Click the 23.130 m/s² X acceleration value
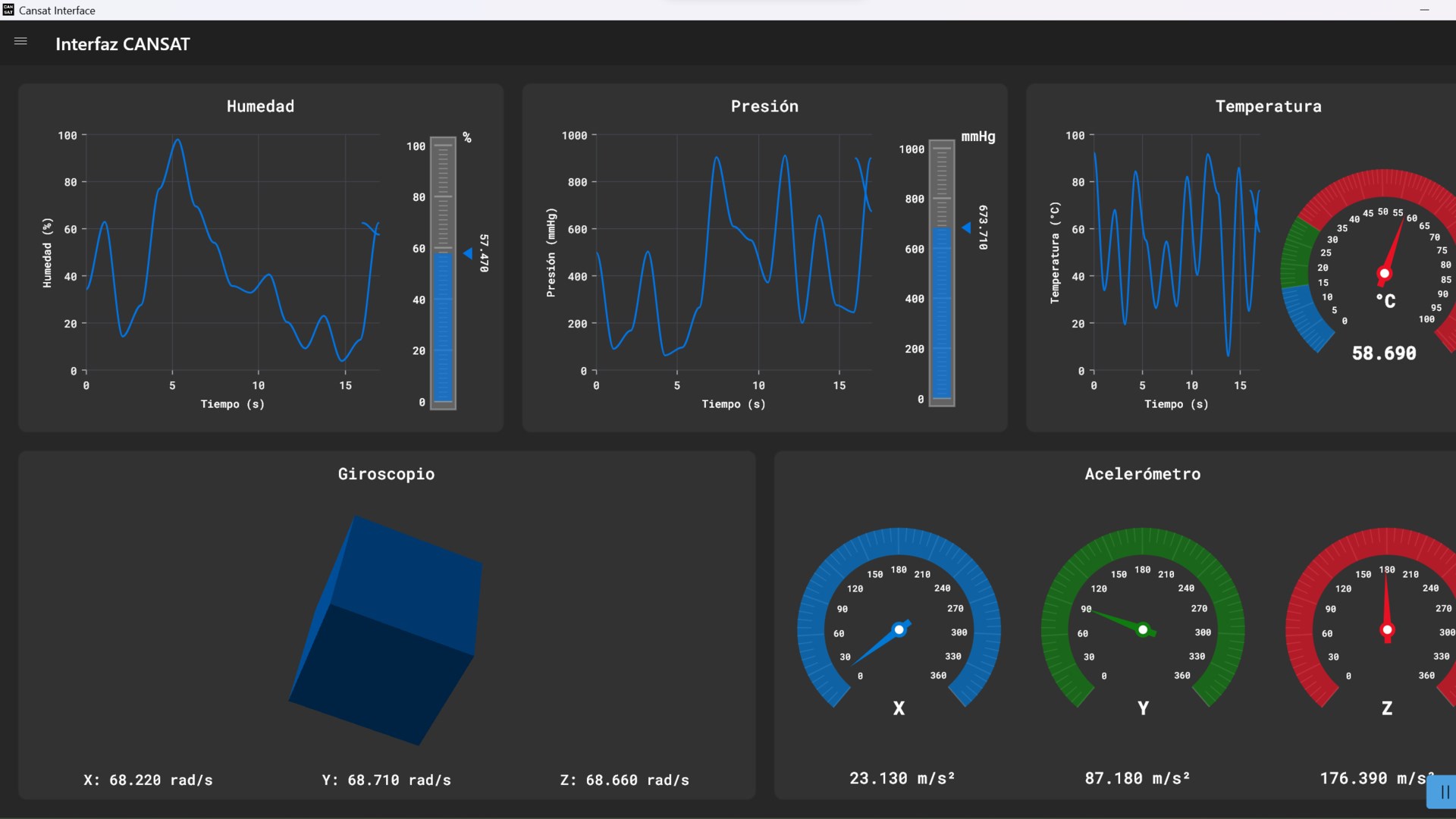This screenshot has height=819, width=1456. coord(902,778)
